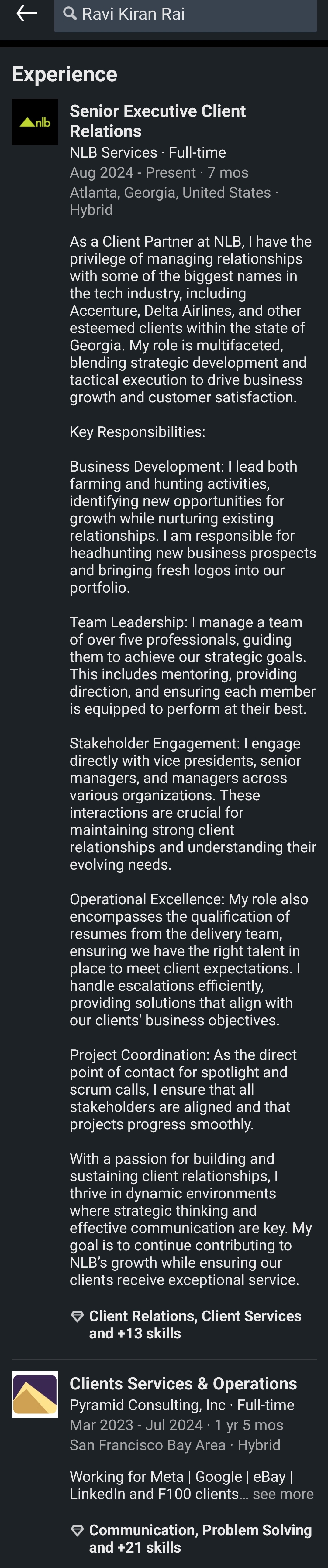The width and height of the screenshot is (328, 1568).
Task: Open Client Relations, Client Services and +13 skills
Action: click(195, 1324)
